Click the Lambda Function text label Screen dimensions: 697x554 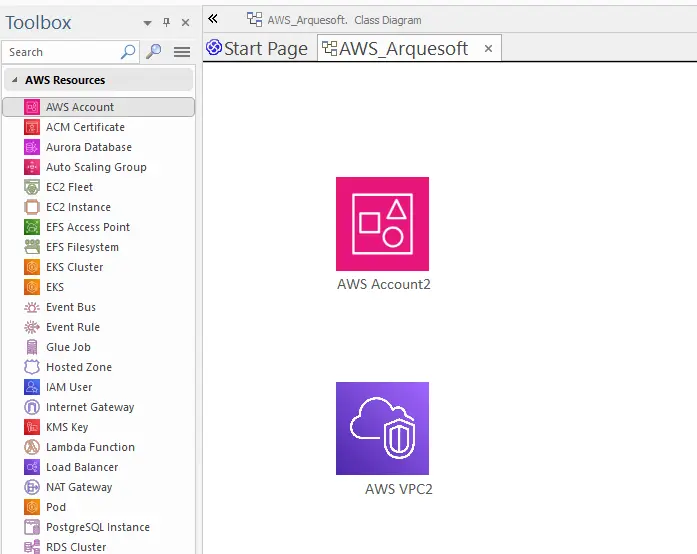(x=90, y=447)
